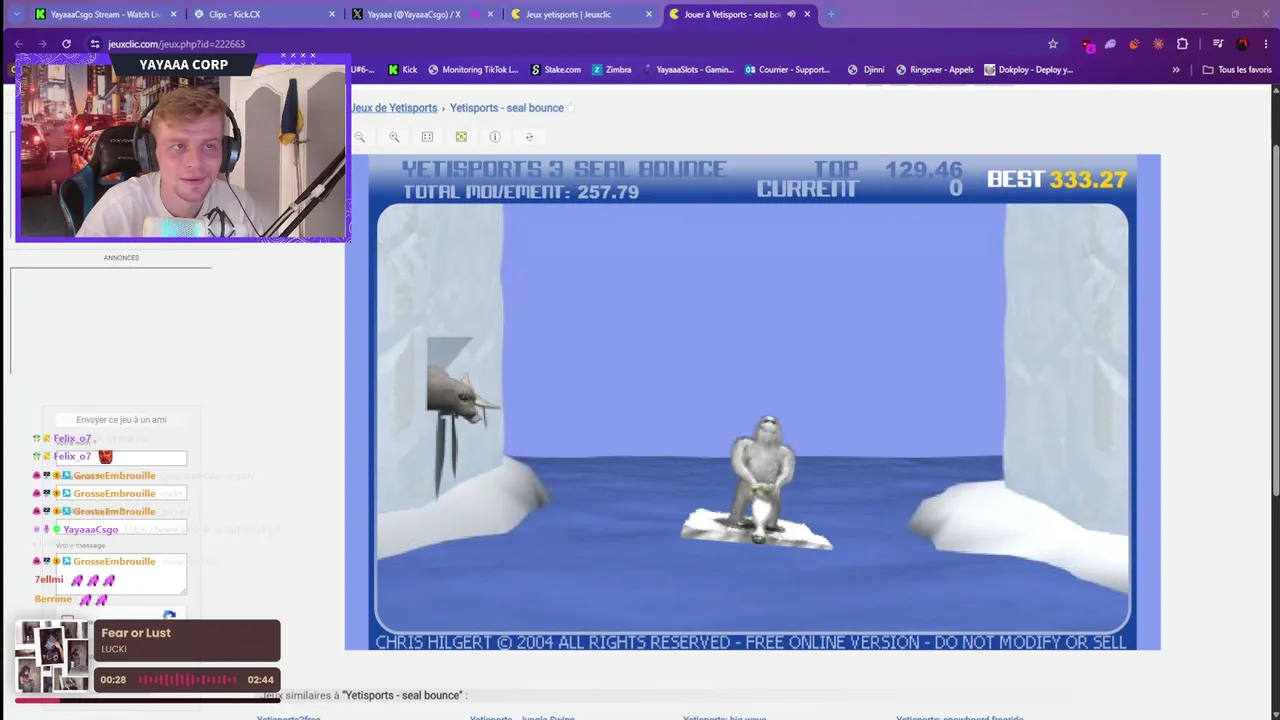Open the Djinni bookmark
The width and height of the screenshot is (1280, 720).
coord(866,70)
